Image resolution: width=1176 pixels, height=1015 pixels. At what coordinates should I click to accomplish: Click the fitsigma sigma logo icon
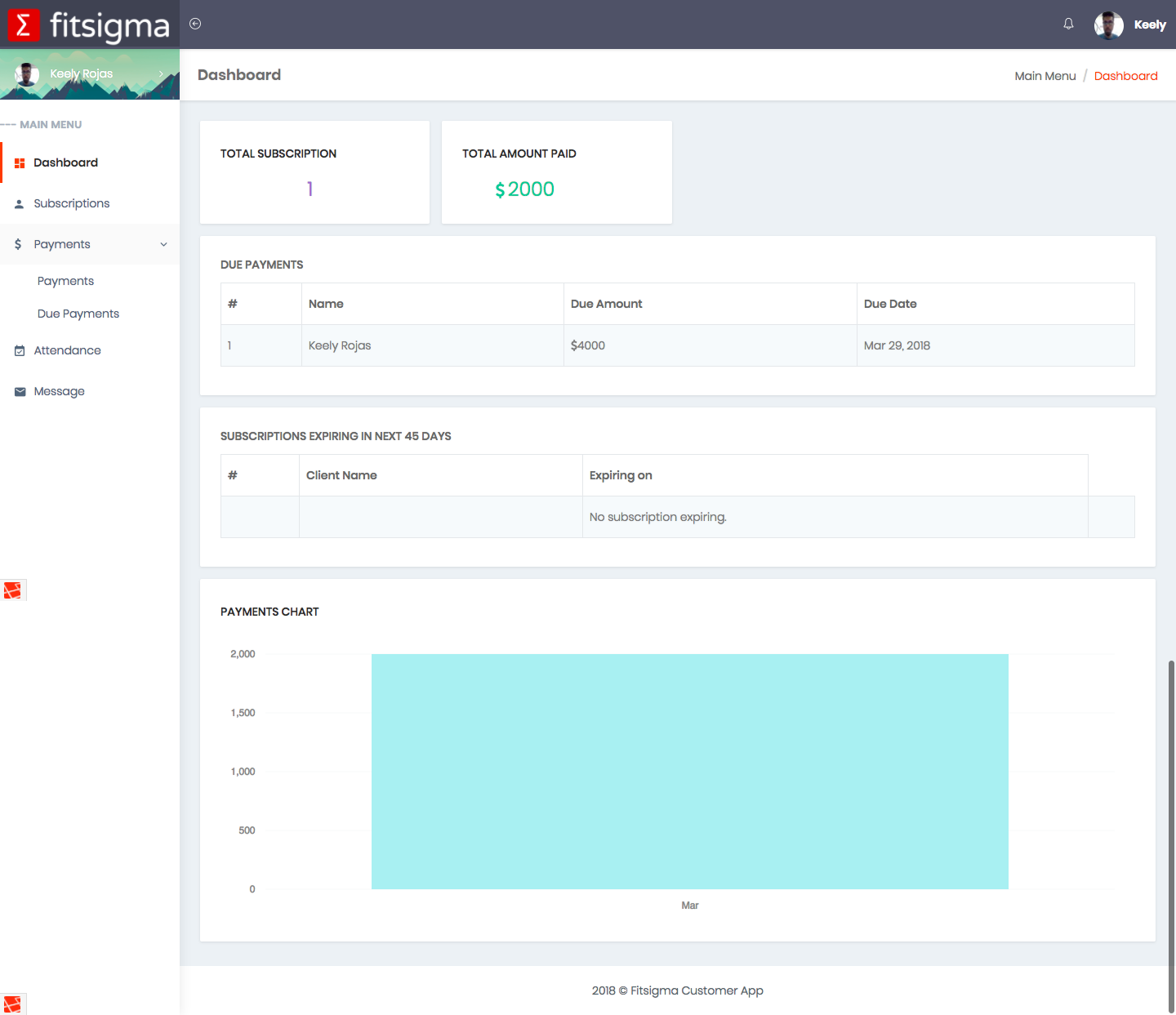tap(24, 24)
